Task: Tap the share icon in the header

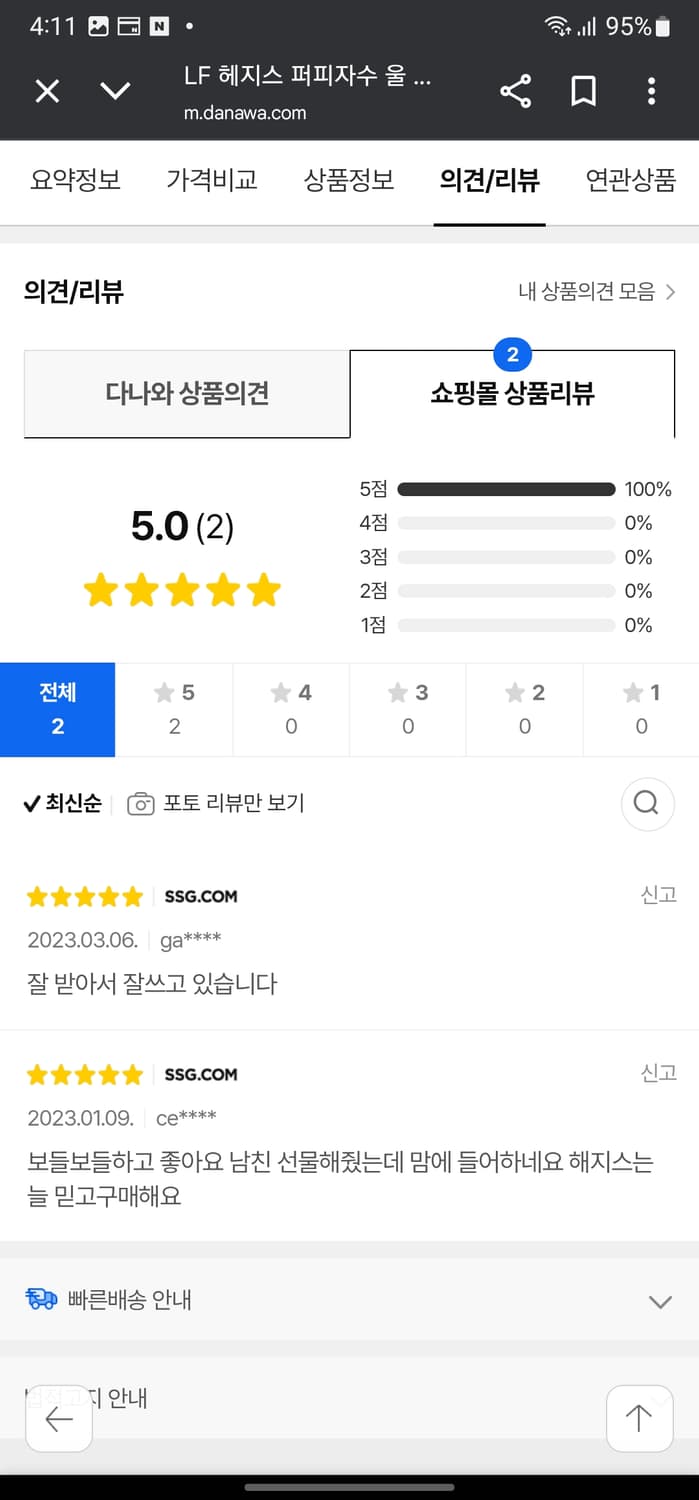Action: pos(514,90)
